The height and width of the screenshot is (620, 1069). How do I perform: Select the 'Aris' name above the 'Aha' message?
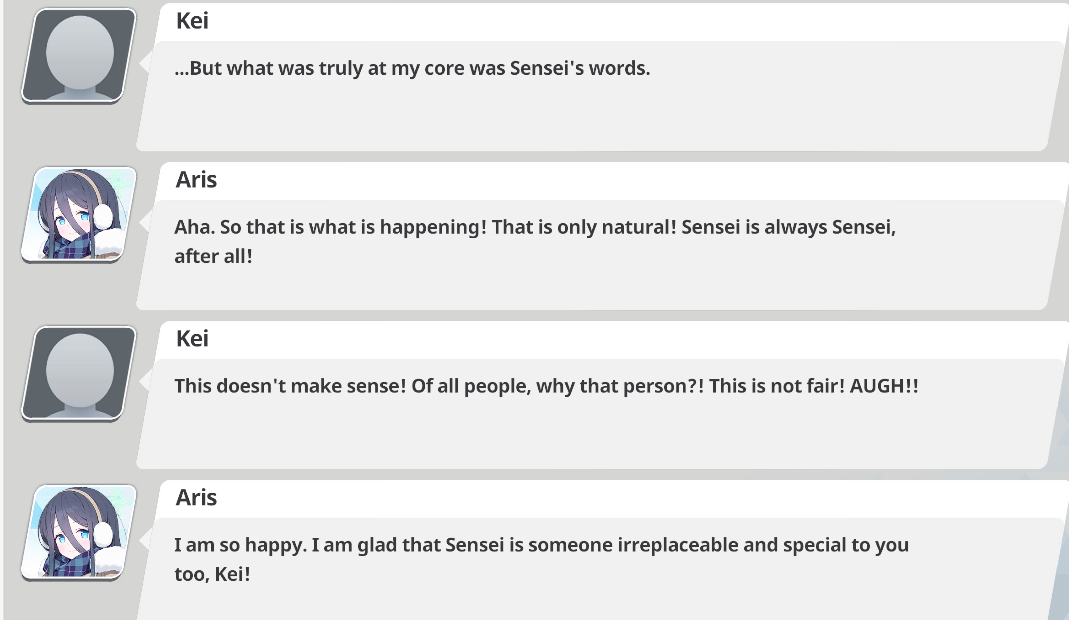tap(196, 179)
